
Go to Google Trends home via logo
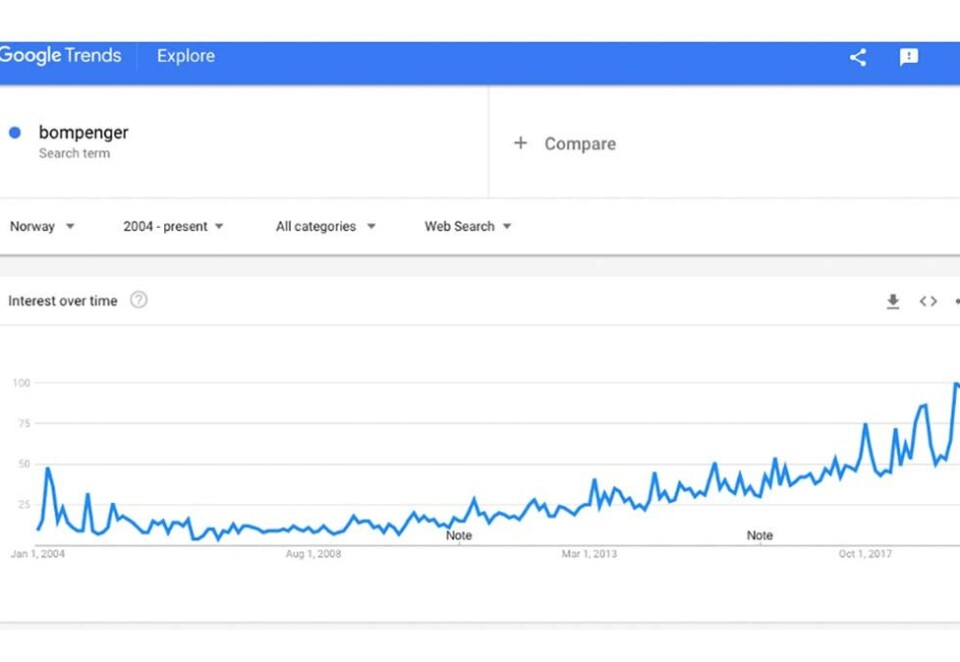[60, 56]
